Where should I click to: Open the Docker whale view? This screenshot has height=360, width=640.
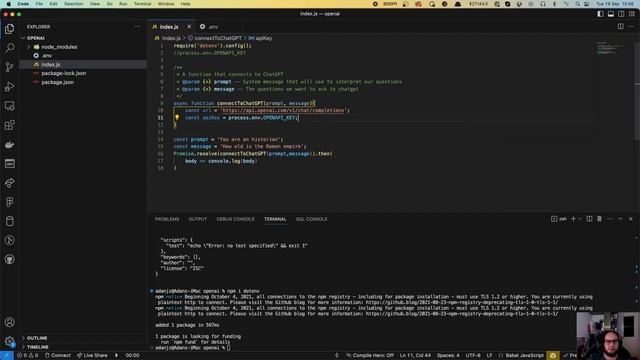(9, 144)
